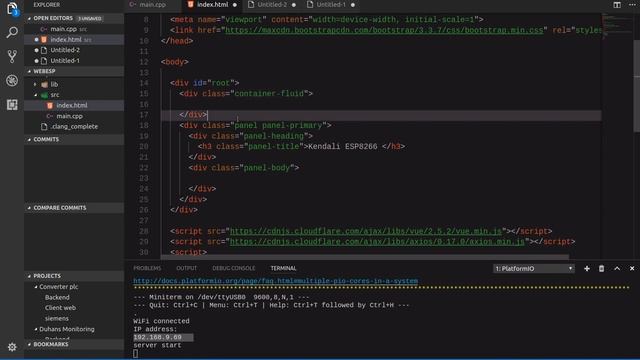
Task: Toggle the Bookmarks section
Action: (x=74, y=344)
